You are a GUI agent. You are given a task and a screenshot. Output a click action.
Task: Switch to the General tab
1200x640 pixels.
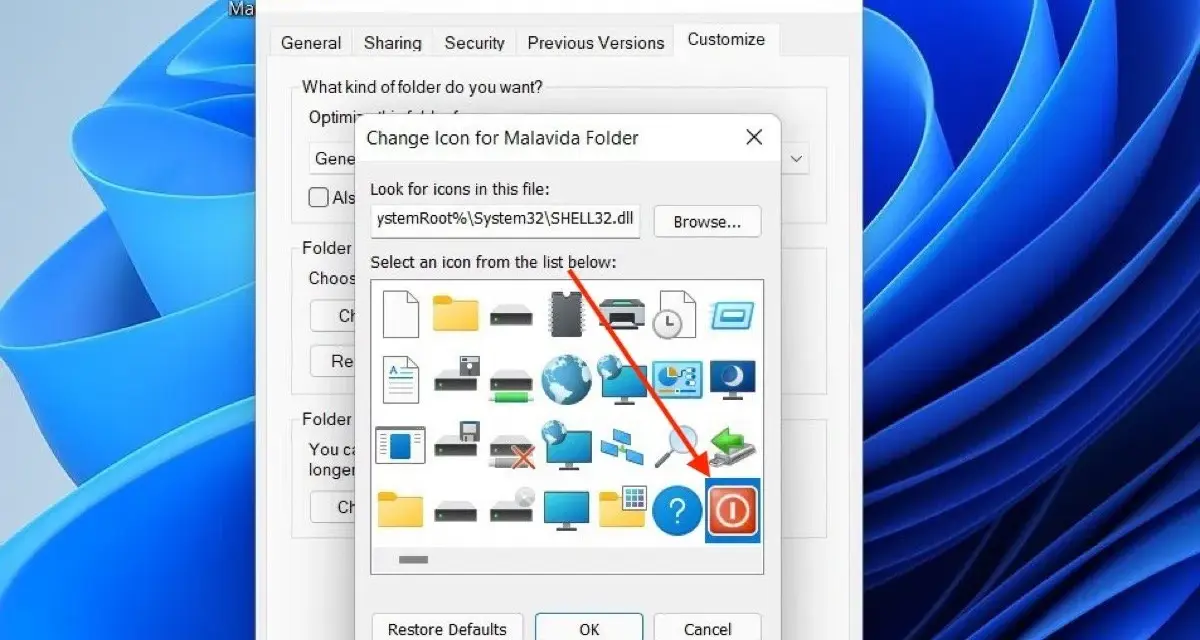coord(311,43)
